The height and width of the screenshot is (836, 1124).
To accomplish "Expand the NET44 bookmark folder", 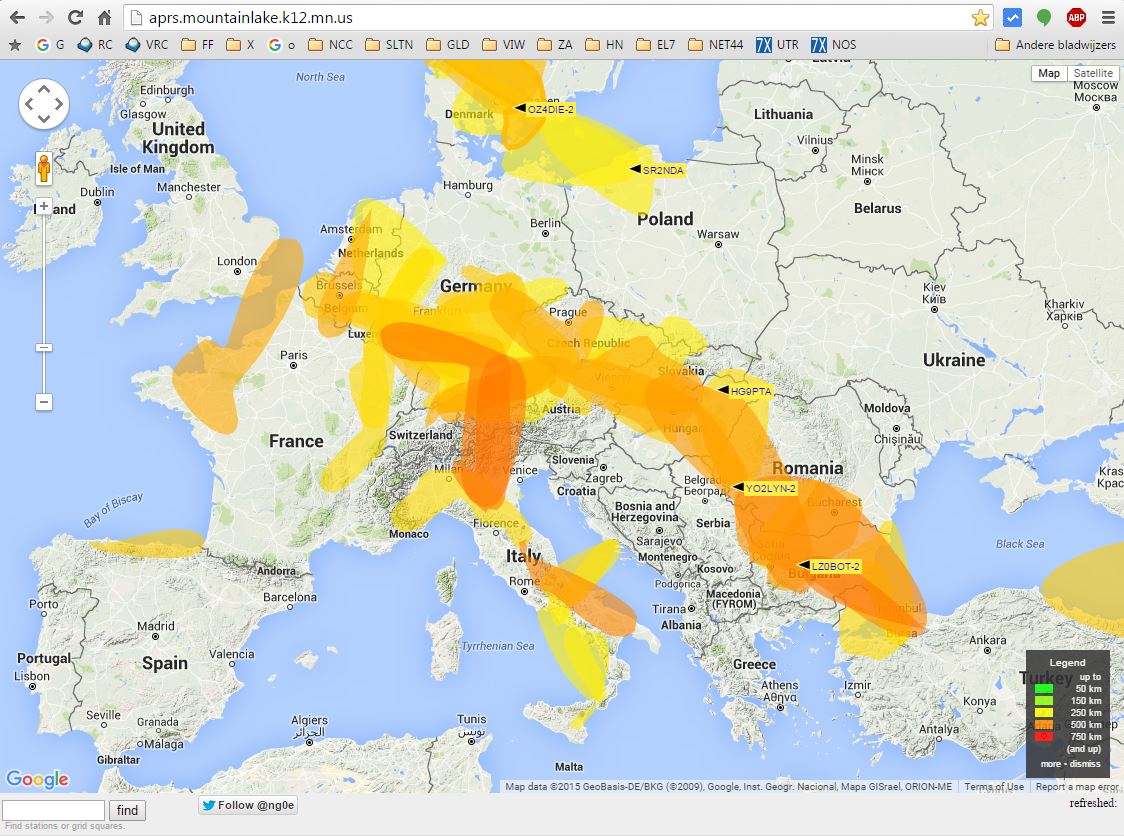I will [715, 44].
